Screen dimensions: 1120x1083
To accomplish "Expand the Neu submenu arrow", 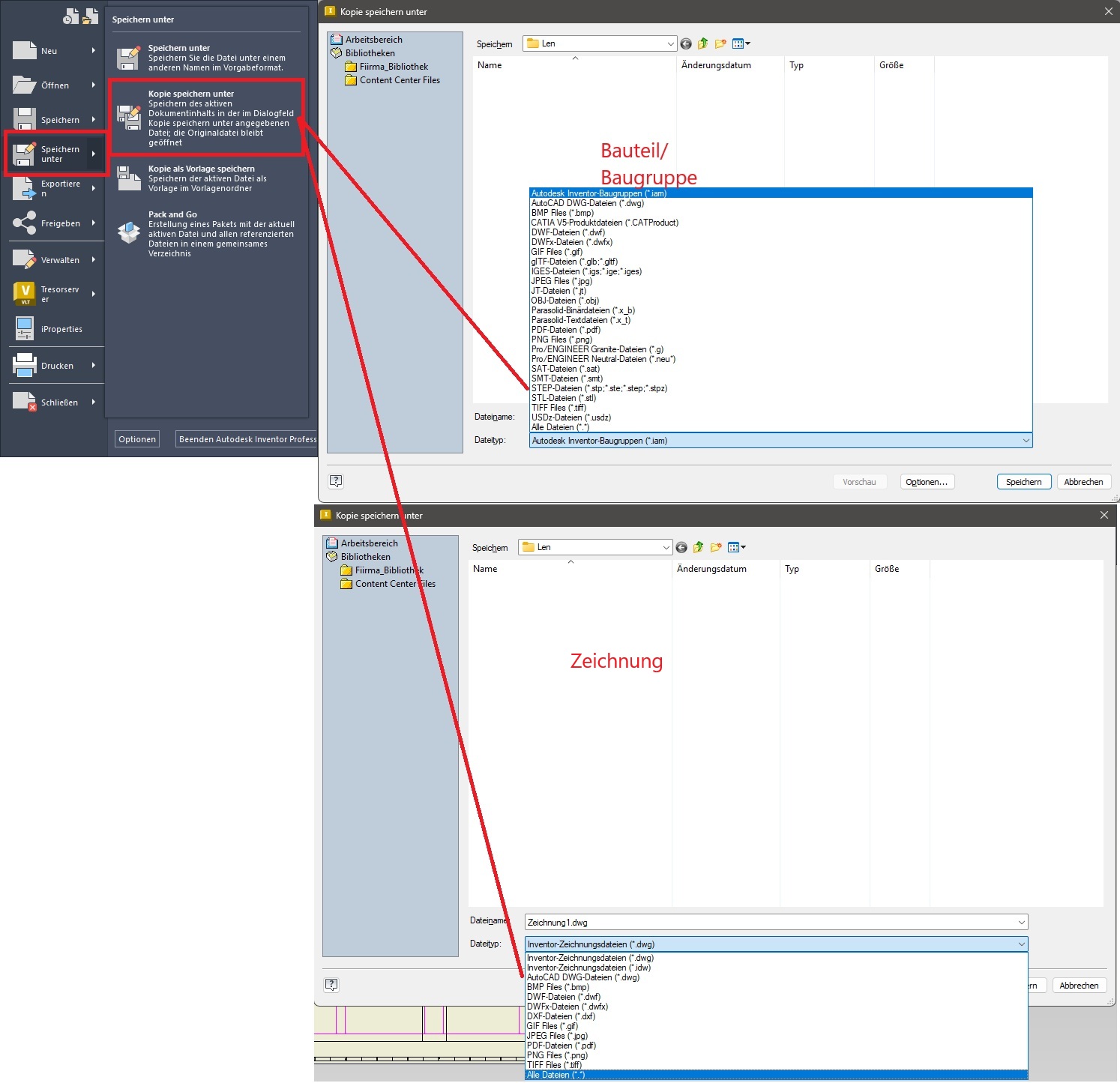I will click(x=94, y=51).
